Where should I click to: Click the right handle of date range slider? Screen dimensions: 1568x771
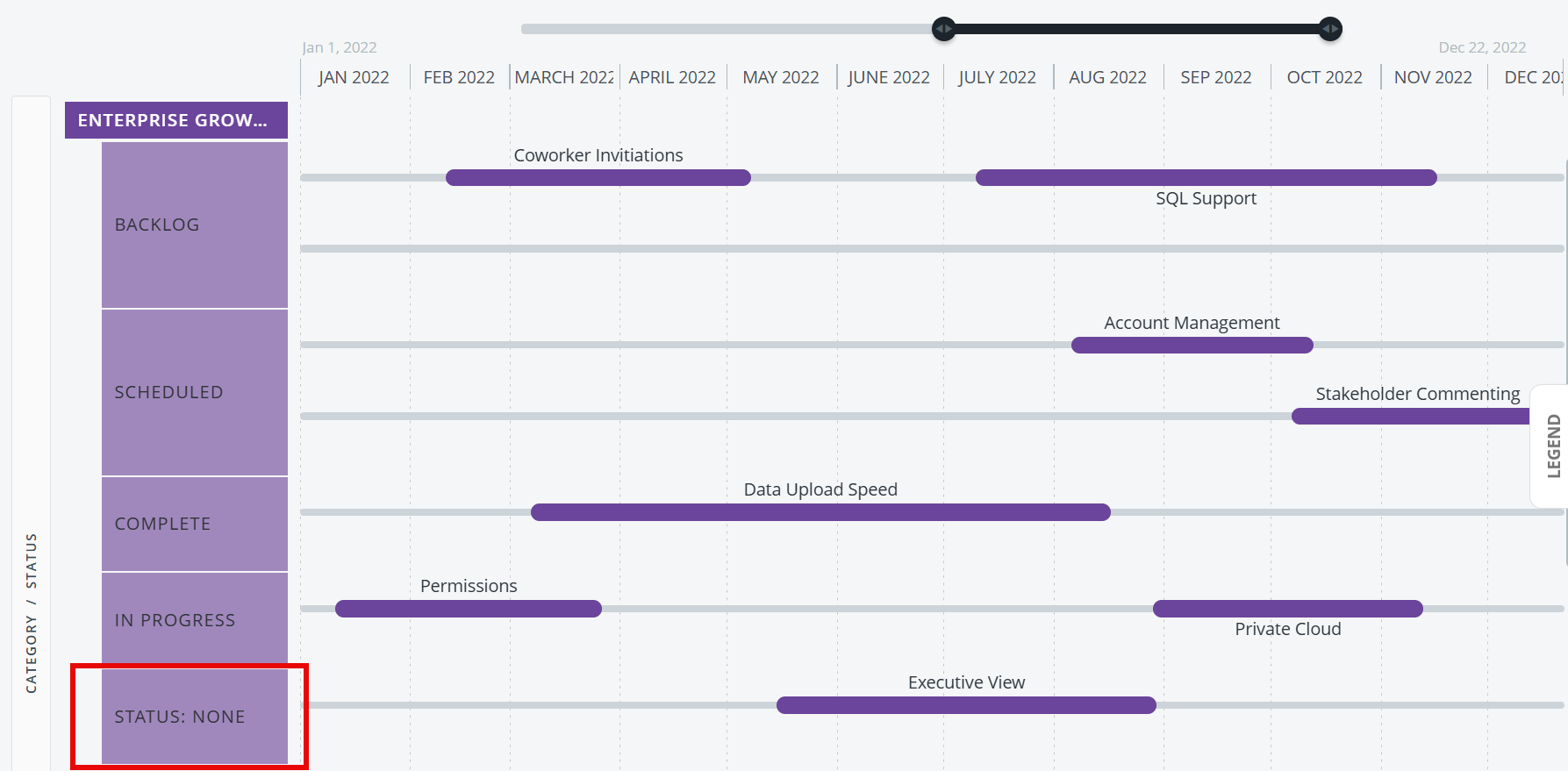[x=1330, y=29]
